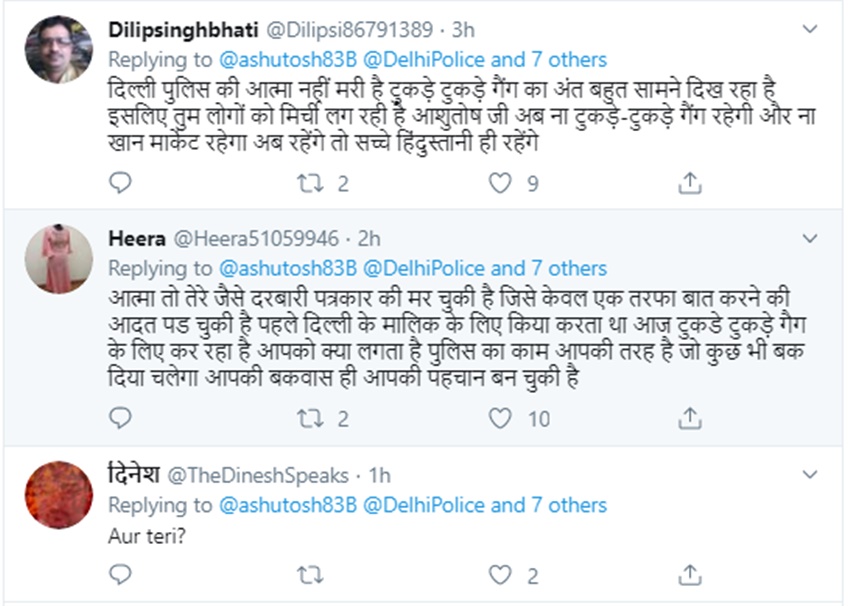Open the options chevron on दिनेश's tweet

click(811, 476)
